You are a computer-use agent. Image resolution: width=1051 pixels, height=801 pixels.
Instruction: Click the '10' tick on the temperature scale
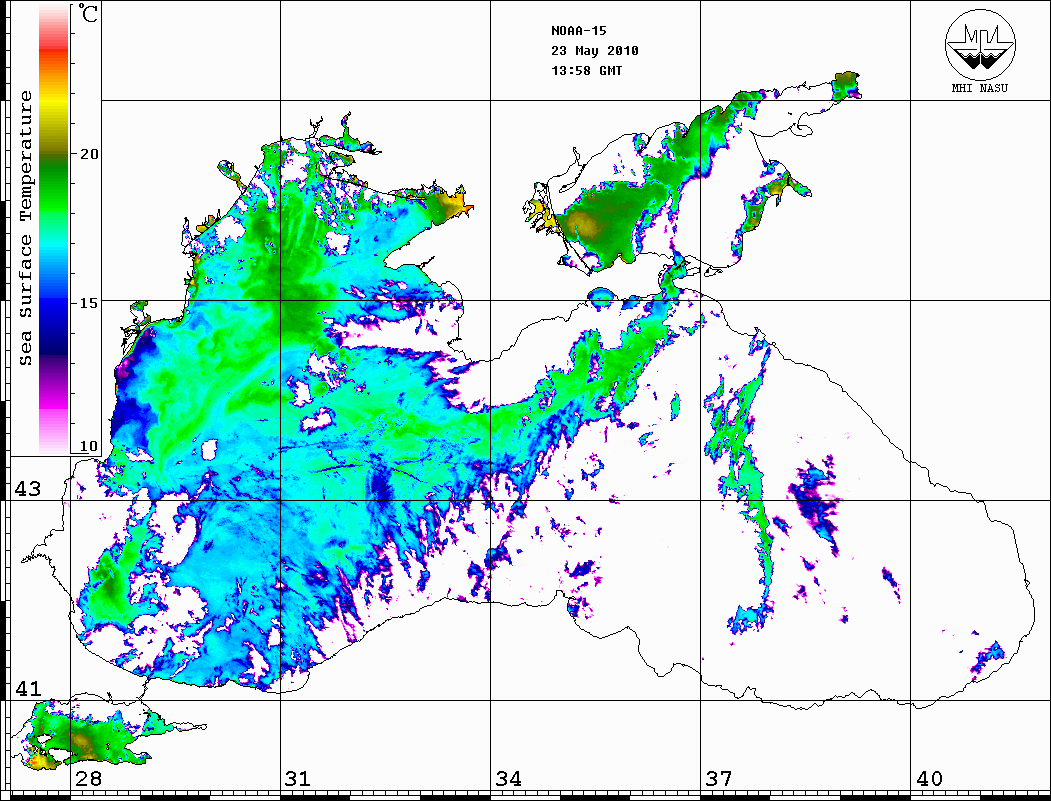pyautogui.click(x=88, y=446)
